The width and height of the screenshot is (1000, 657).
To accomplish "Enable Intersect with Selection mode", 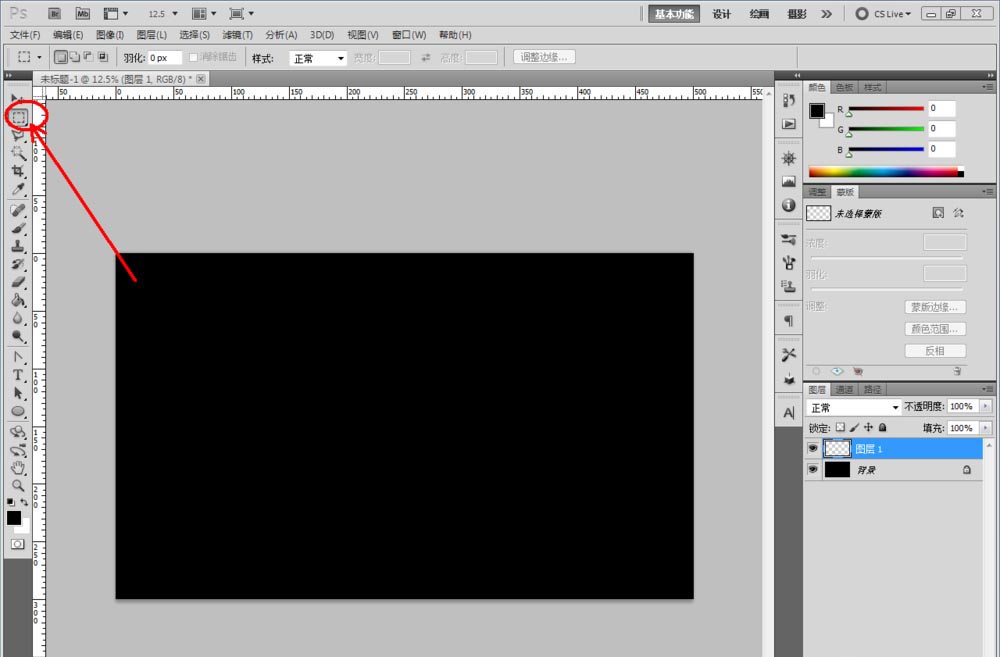I will pyautogui.click(x=103, y=57).
